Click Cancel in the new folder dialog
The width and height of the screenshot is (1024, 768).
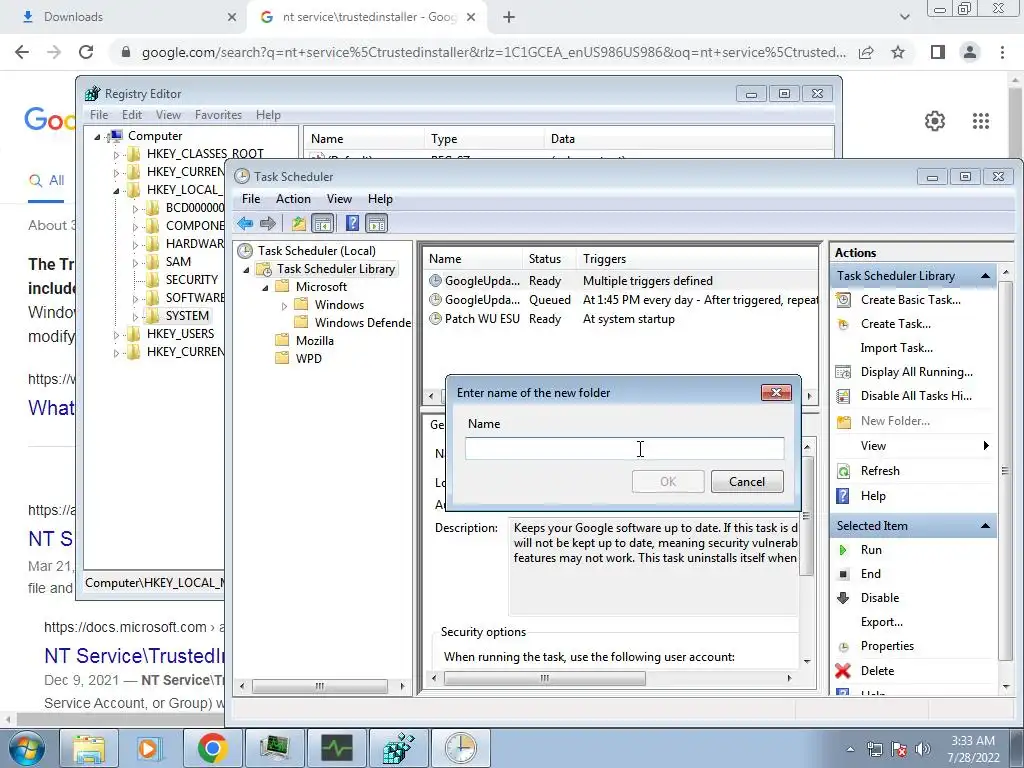pyautogui.click(x=747, y=482)
